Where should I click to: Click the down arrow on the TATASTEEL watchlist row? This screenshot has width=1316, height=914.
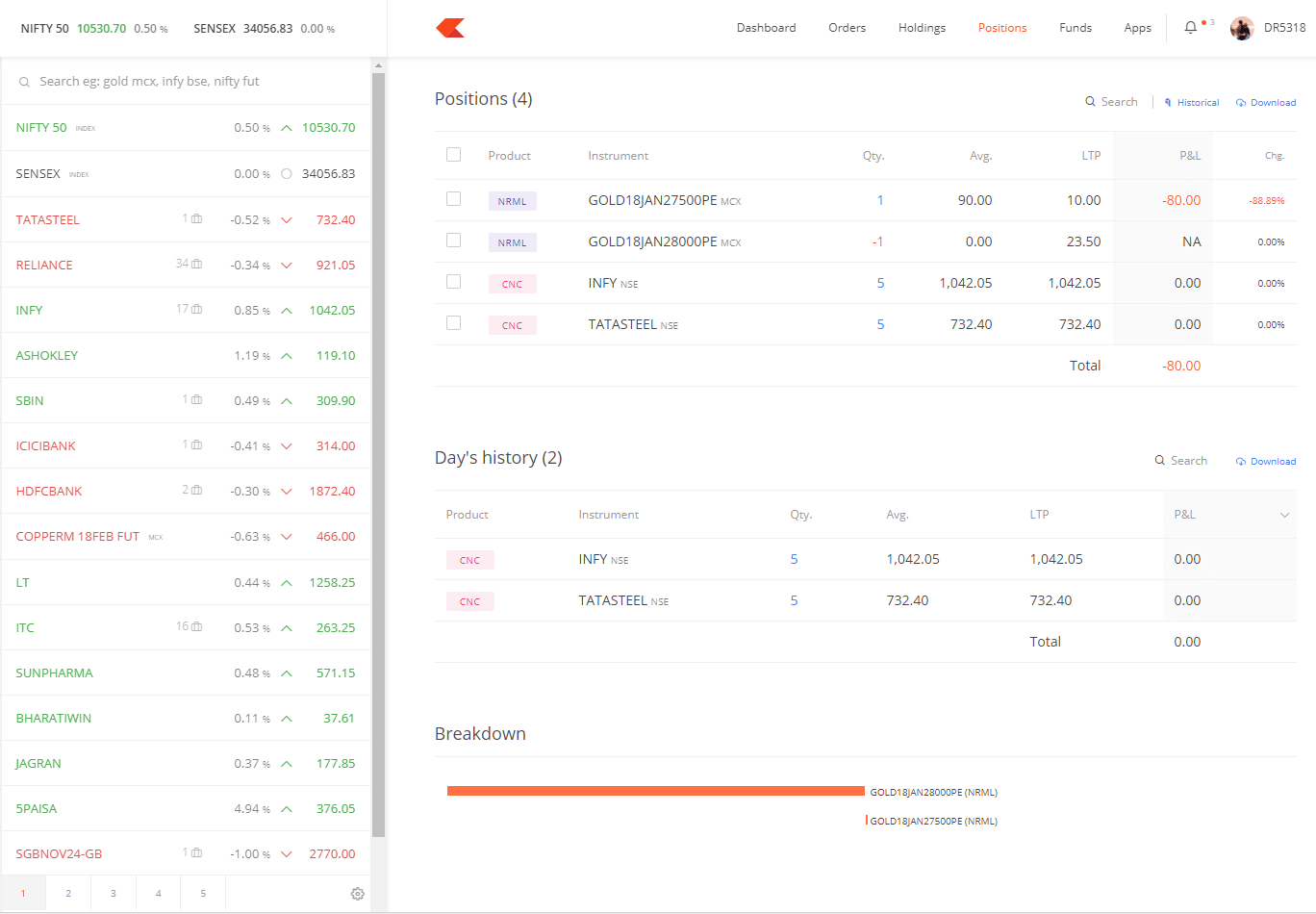coord(287,220)
